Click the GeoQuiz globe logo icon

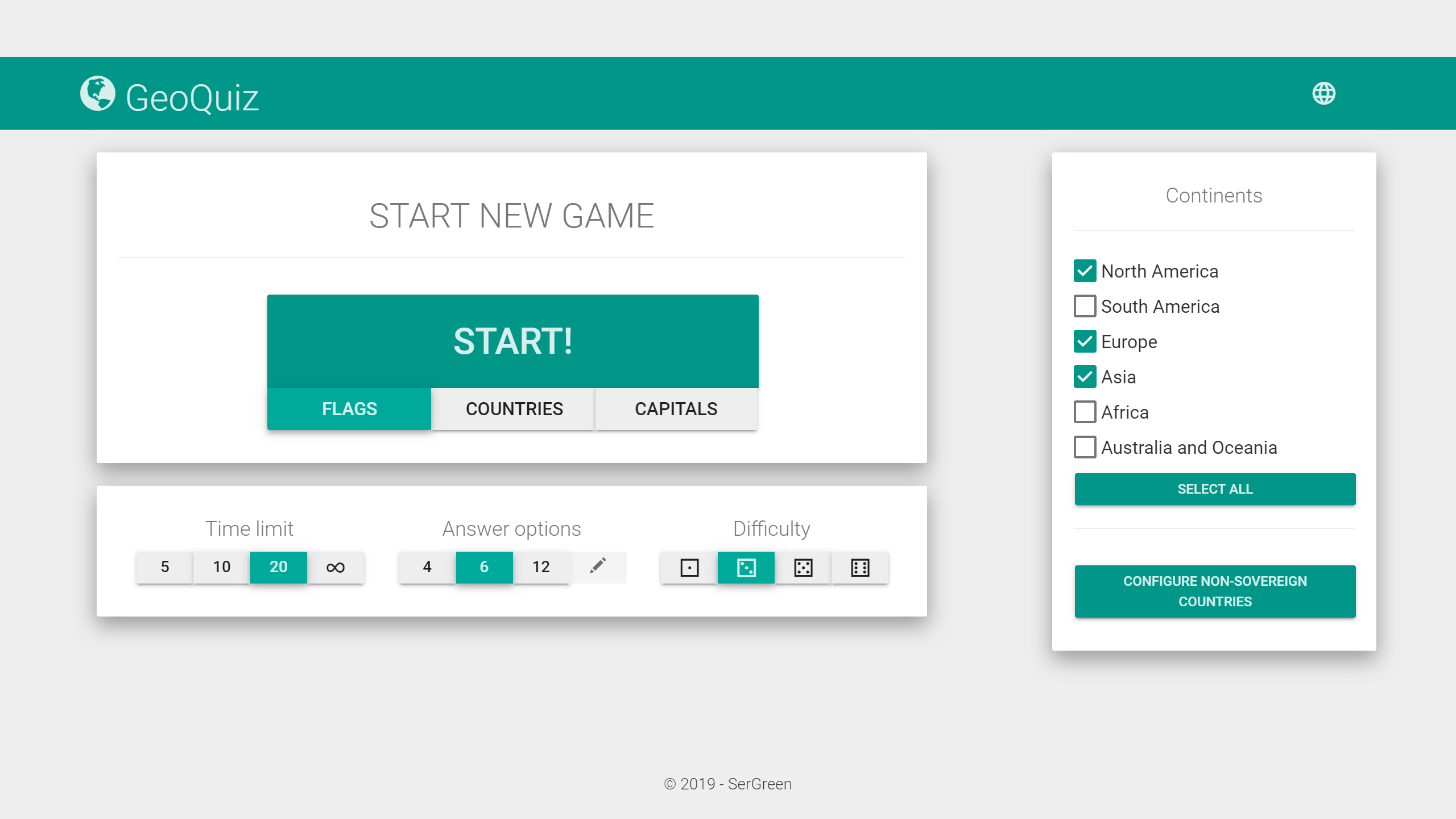pos(98,93)
